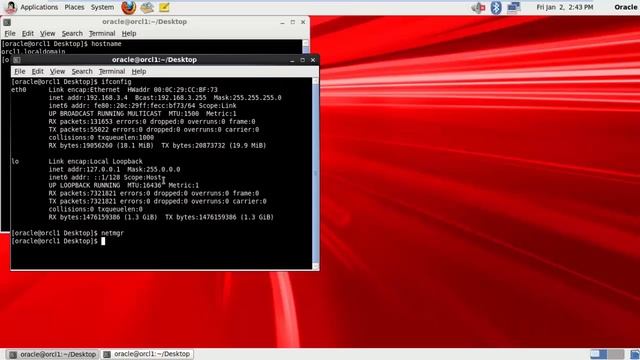Click 'hostname' command in back terminal
The width and height of the screenshot is (640, 360).
(x=106, y=44)
